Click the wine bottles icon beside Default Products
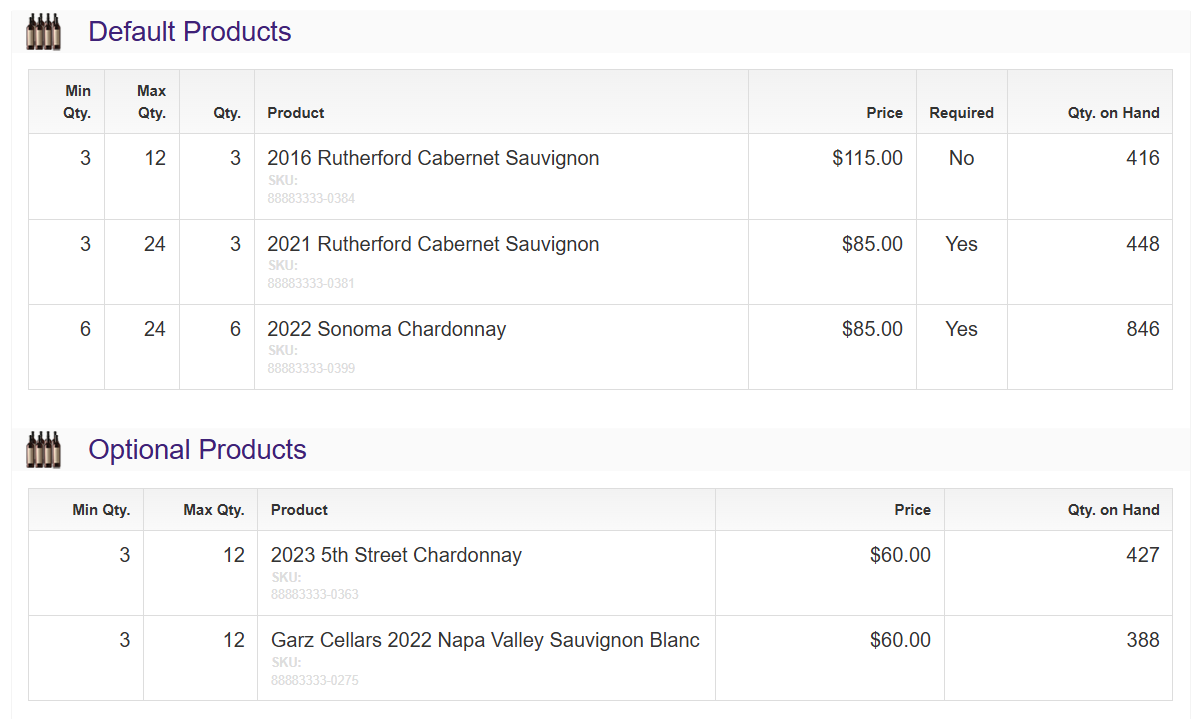The image size is (1202, 719). click(x=43, y=32)
